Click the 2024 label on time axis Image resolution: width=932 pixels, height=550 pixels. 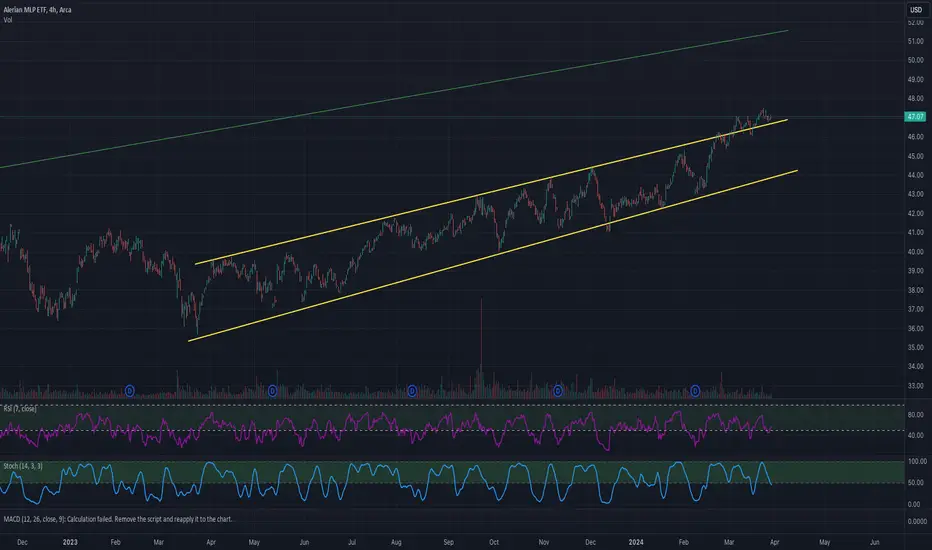[x=636, y=542]
